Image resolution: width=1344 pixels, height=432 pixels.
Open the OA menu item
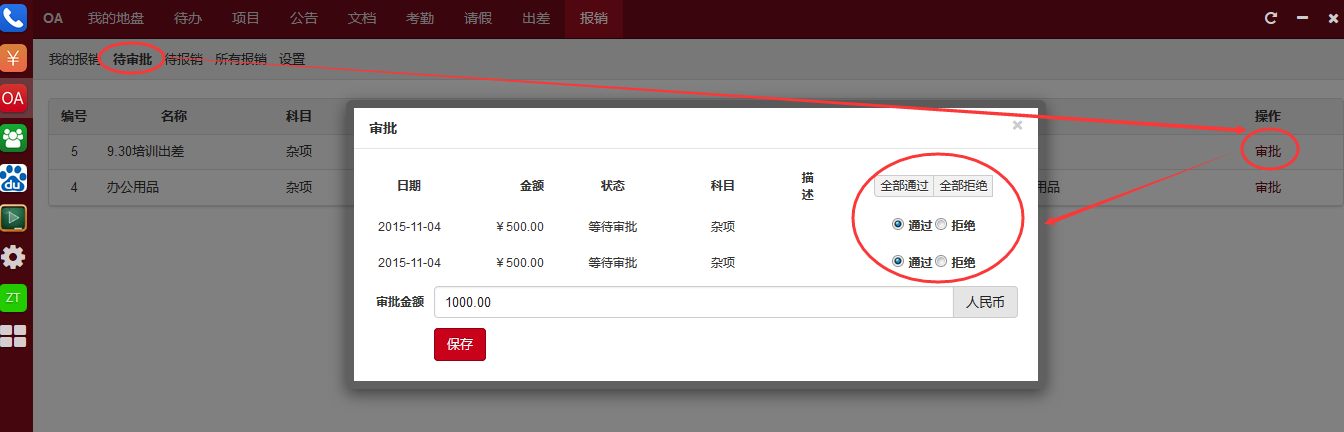click(53, 18)
